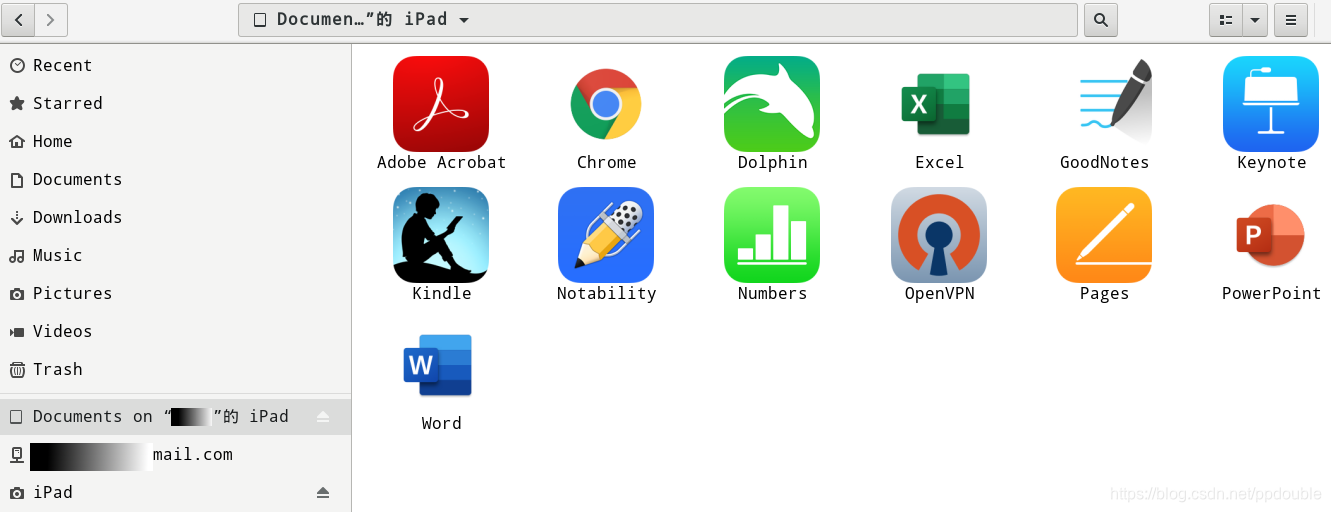The width and height of the screenshot is (1331, 512).
Task: Open the Pages app folder
Action: click(1104, 235)
